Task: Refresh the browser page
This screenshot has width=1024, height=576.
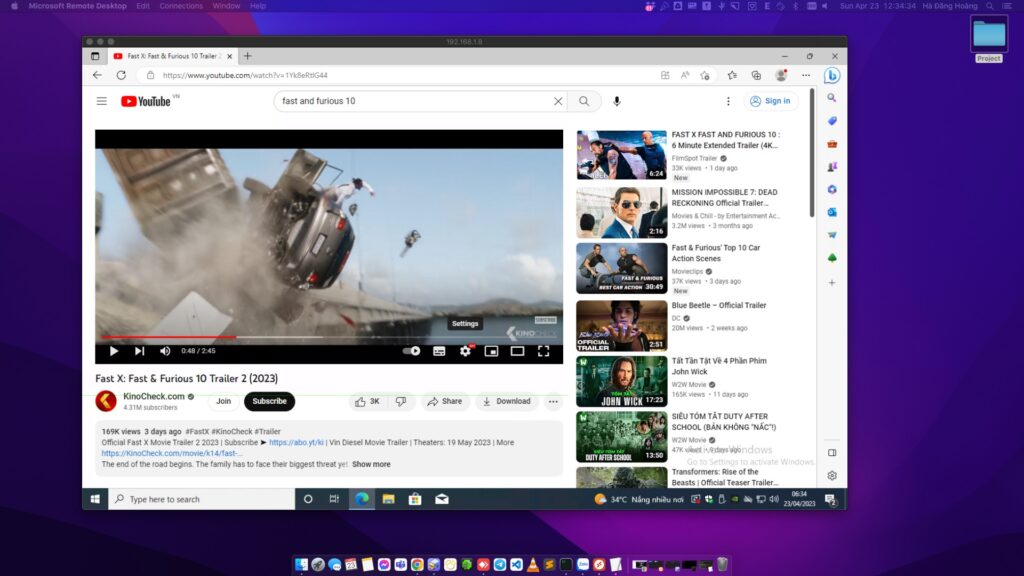Action: pyautogui.click(x=121, y=75)
